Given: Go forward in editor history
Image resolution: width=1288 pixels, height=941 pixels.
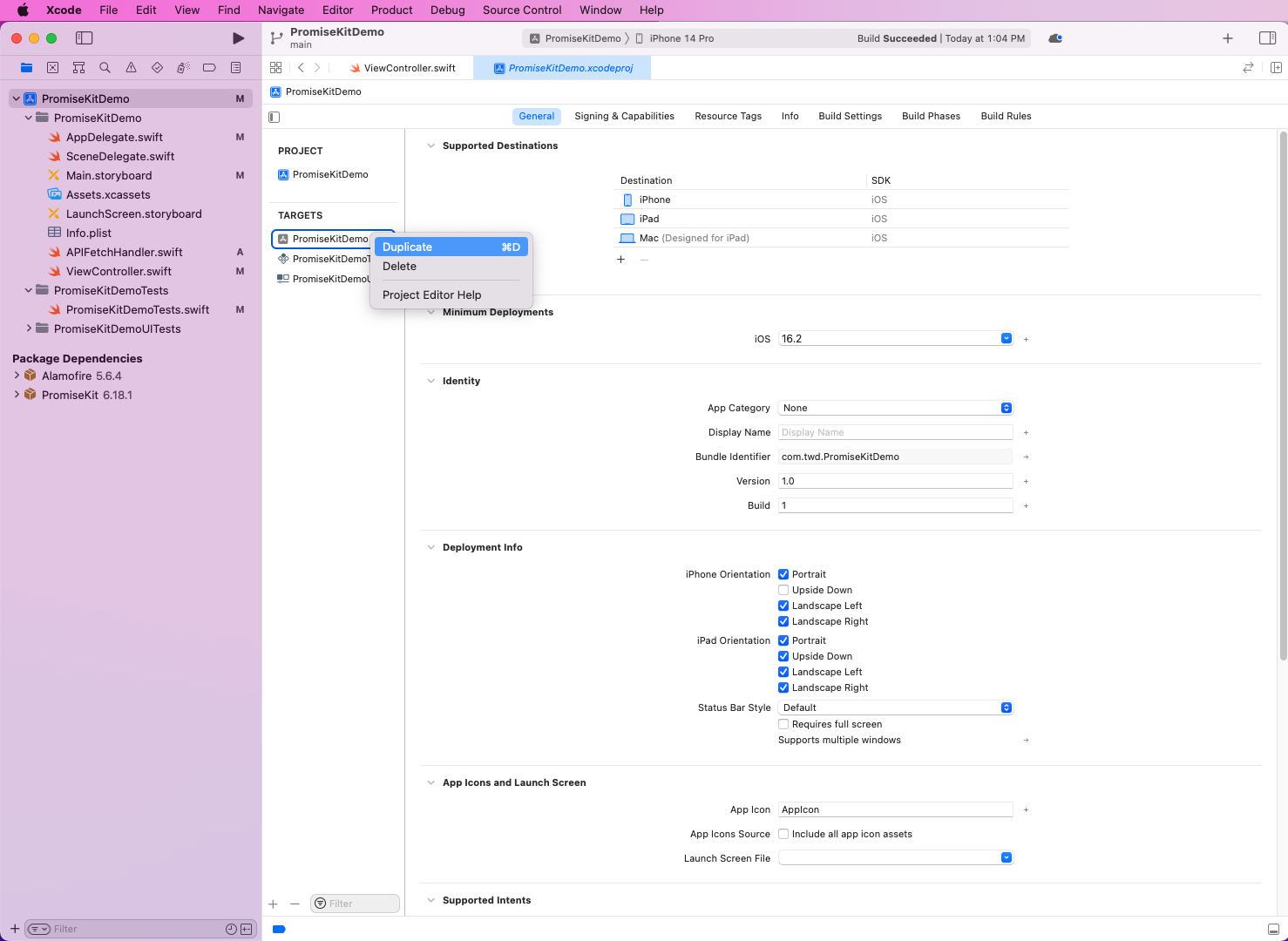Looking at the screenshot, I should [317, 68].
